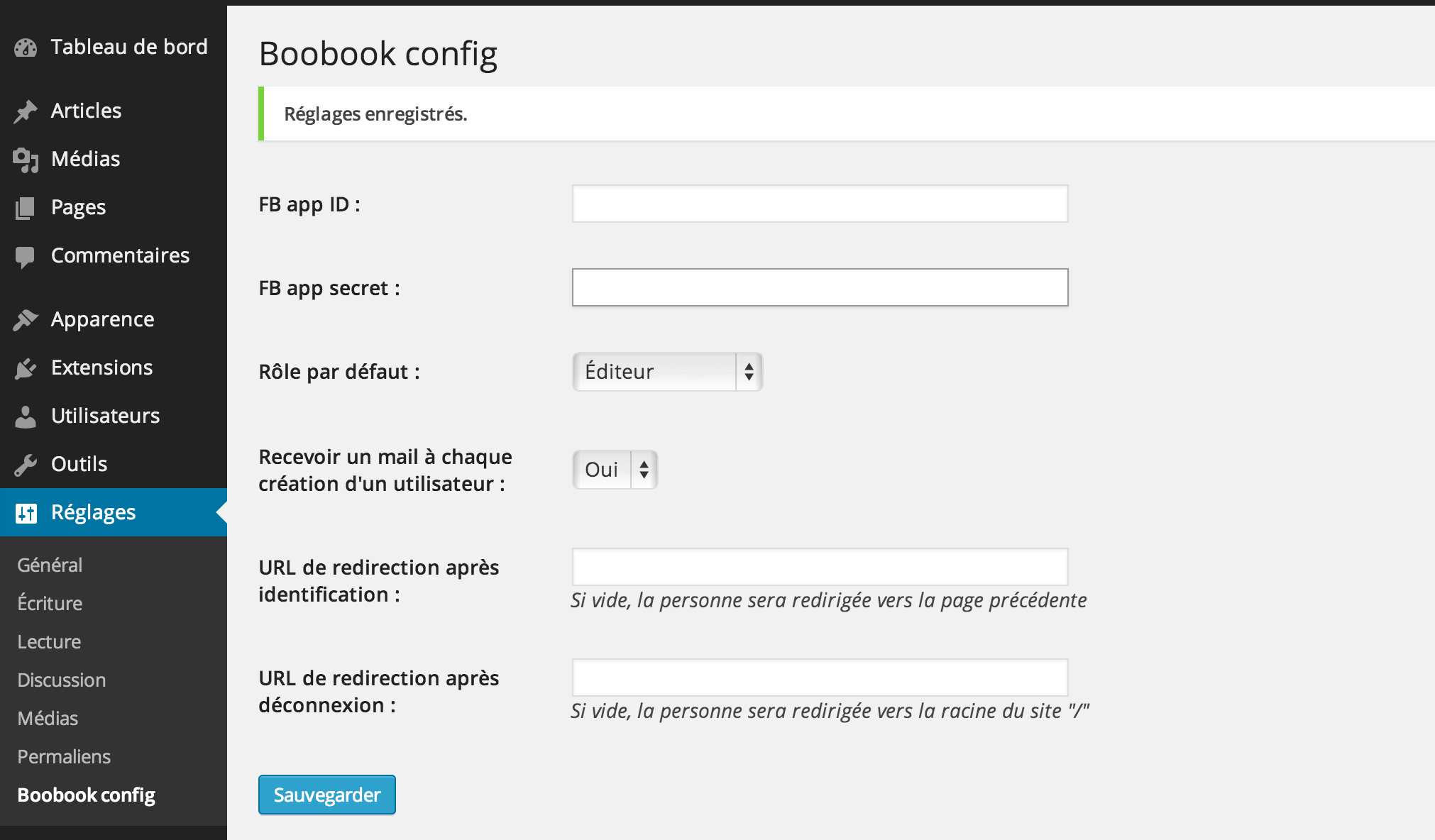Image resolution: width=1435 pixels, height=840 pixels.
Task: Click the Extensions plug icon
Action: click(26, 368)
